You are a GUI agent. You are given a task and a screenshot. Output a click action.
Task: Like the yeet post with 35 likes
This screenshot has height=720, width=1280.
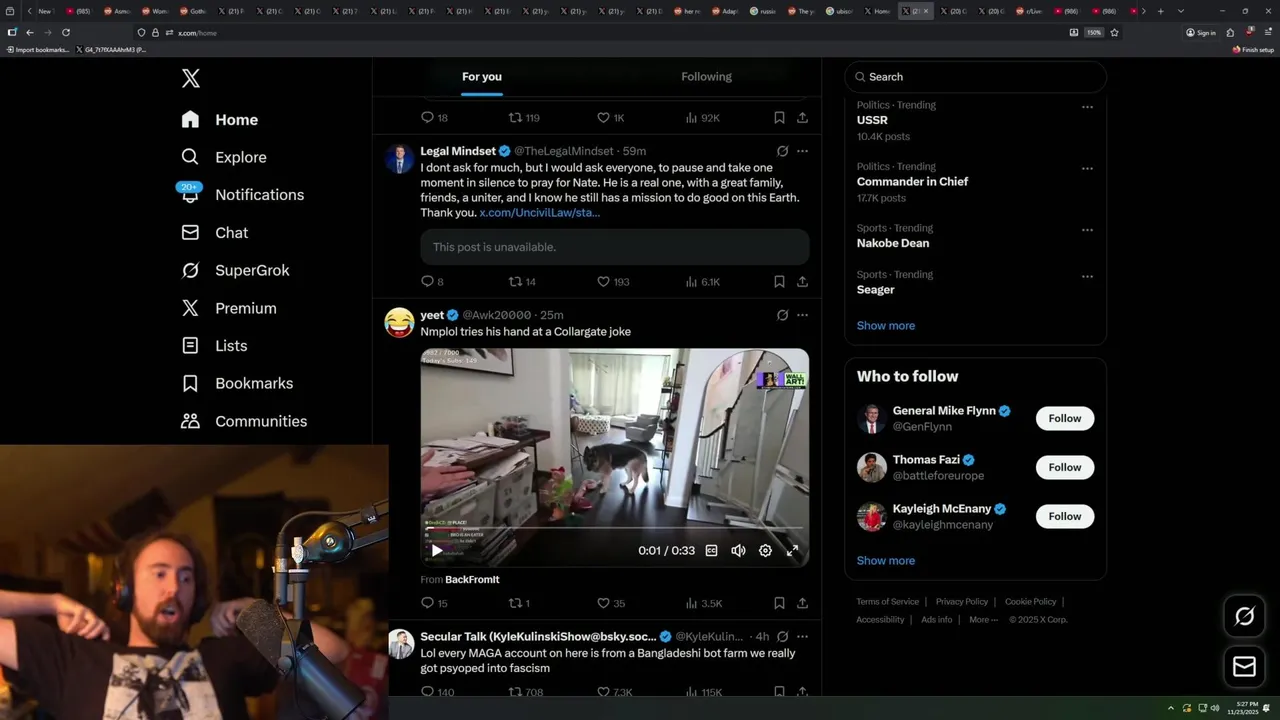click(x=611, y=603)
